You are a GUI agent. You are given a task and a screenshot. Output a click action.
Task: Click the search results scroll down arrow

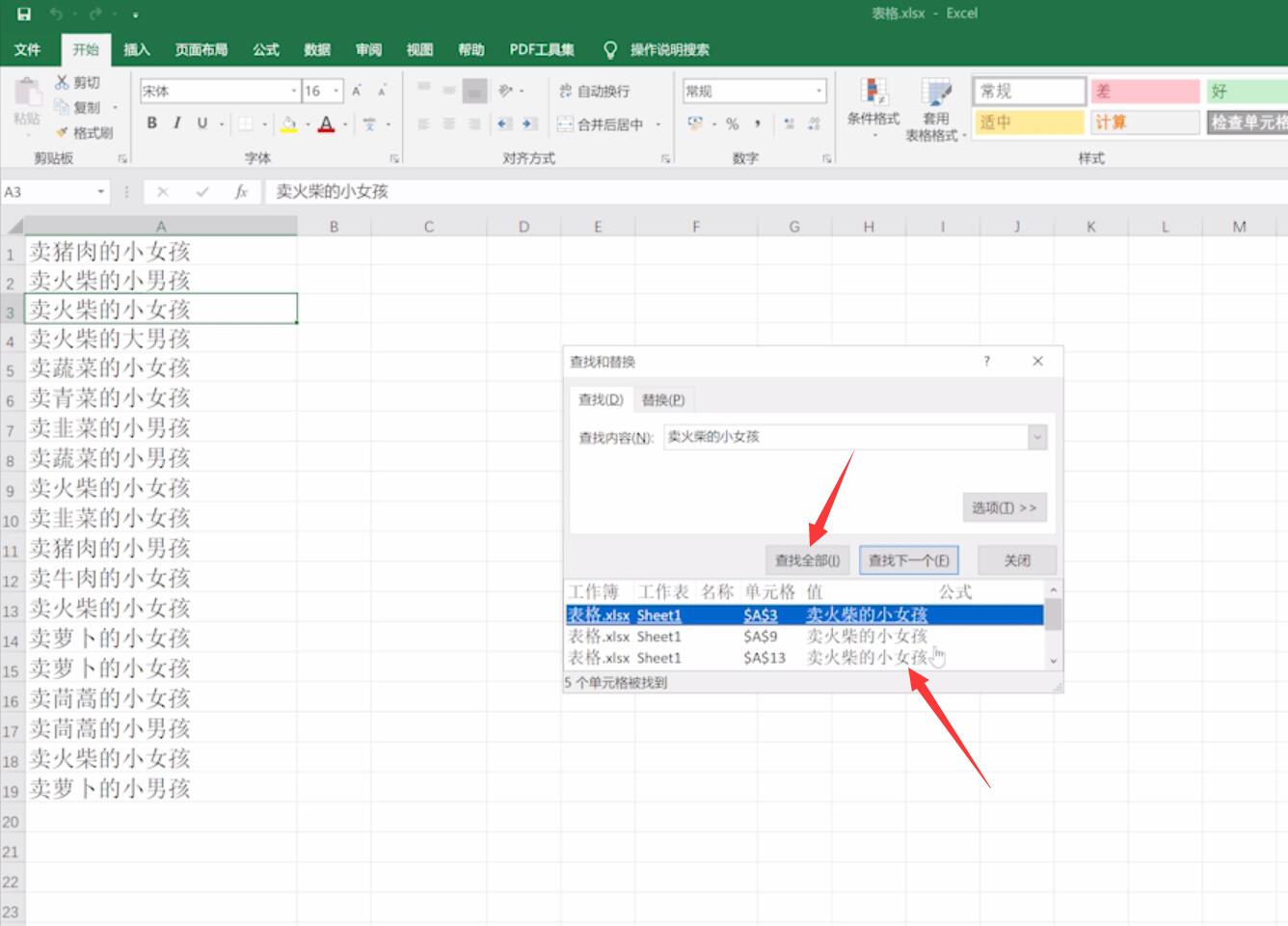(1053, 661)
